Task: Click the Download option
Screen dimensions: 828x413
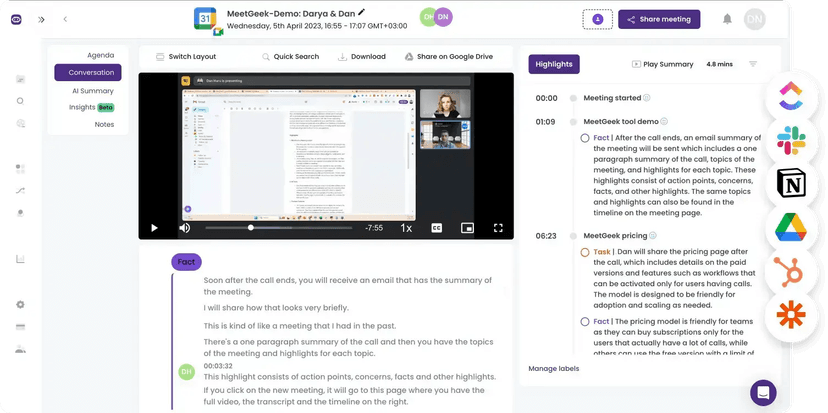Action: pyautogui.click(x=362, y=57)
